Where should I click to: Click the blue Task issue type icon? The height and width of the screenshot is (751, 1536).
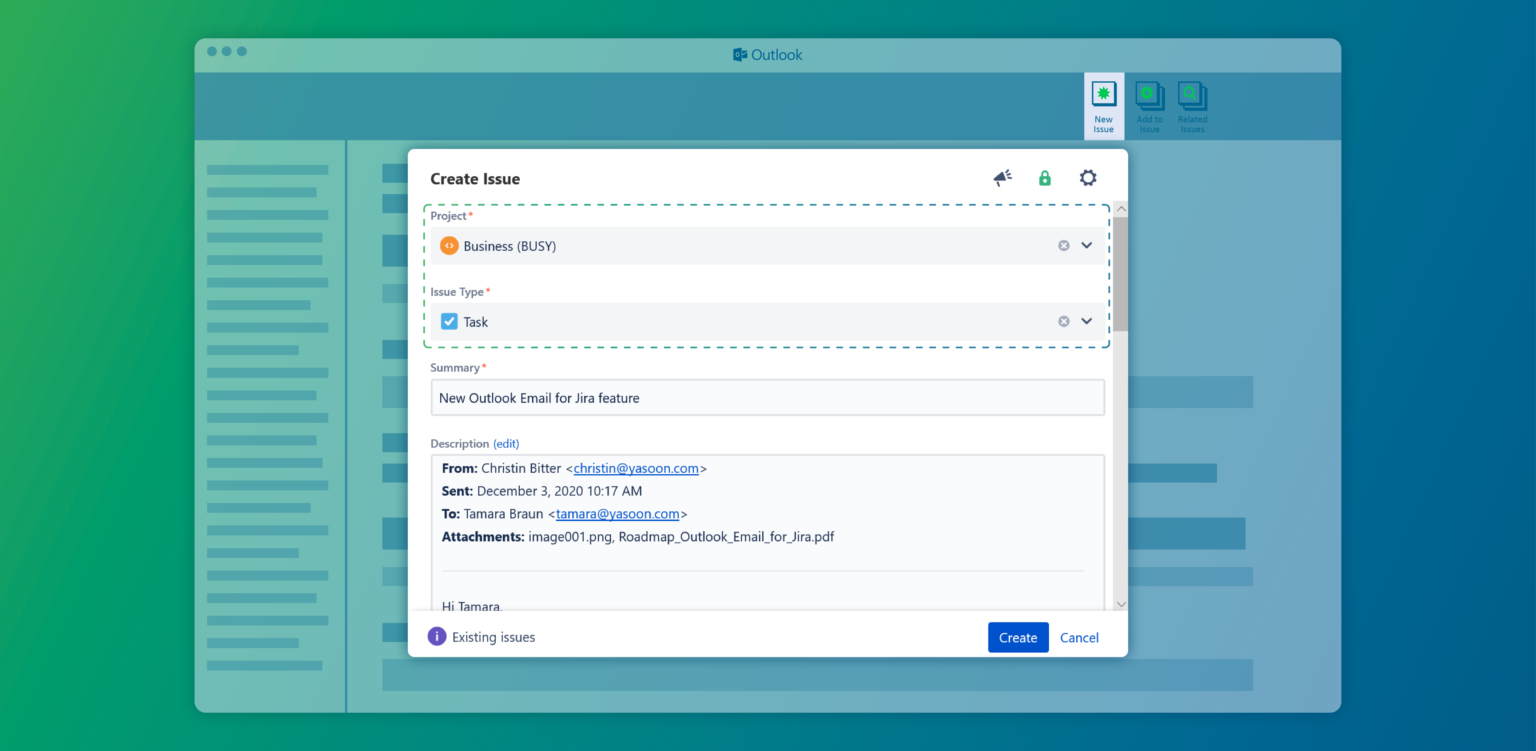click(449, 321)
